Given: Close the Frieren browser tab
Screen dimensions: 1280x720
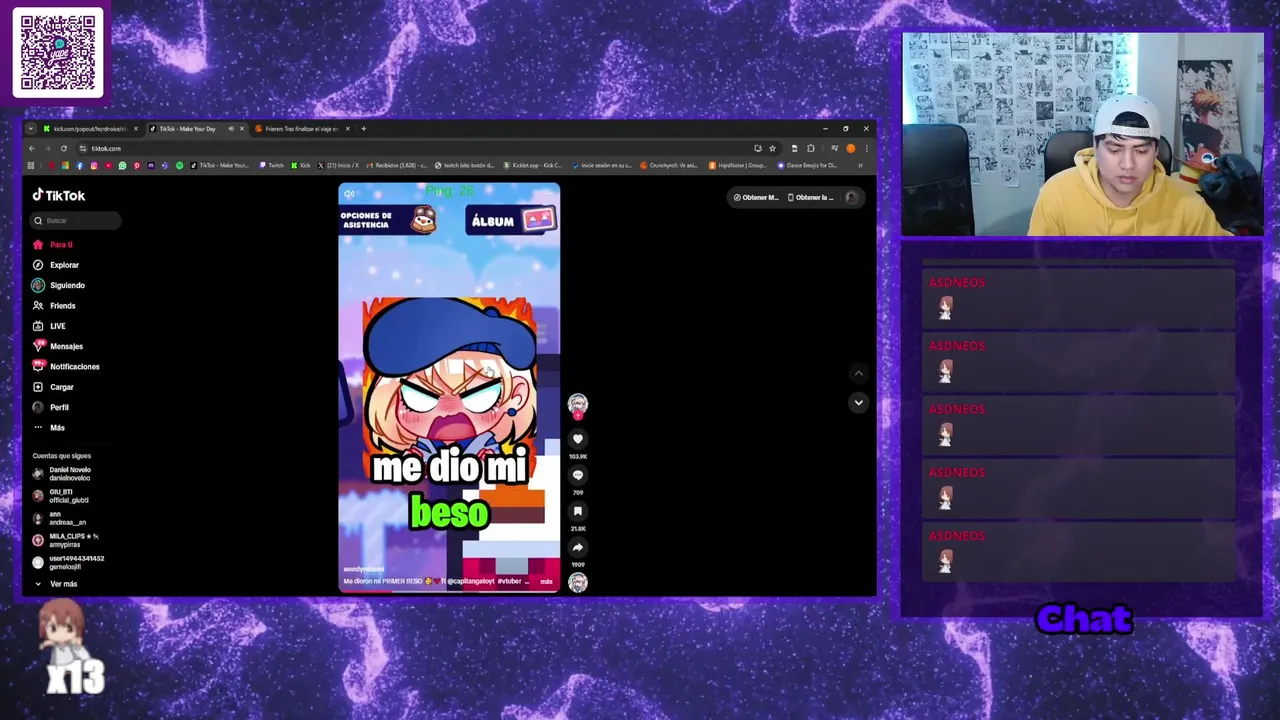Looking at the screenshot, I should click(347, 128).
